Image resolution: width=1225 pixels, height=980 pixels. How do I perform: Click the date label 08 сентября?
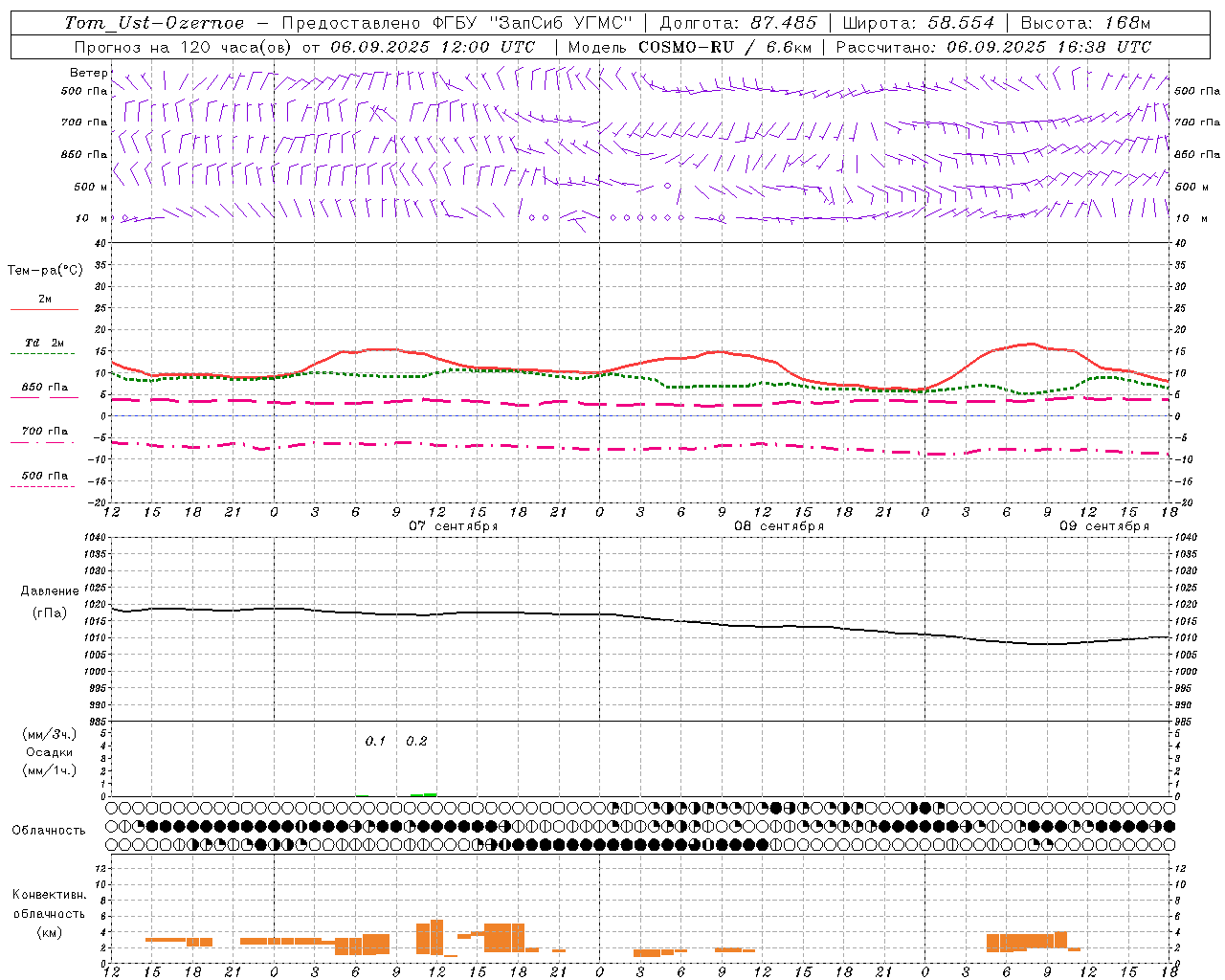point(779,526)
